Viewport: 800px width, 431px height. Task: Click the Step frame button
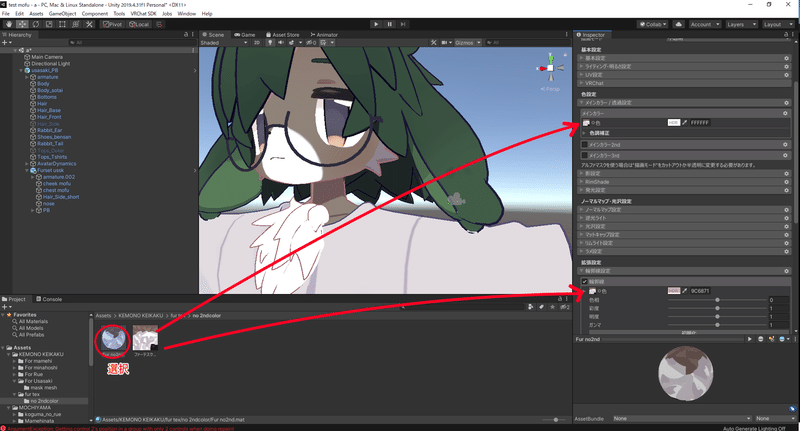[x=403, y=24]
